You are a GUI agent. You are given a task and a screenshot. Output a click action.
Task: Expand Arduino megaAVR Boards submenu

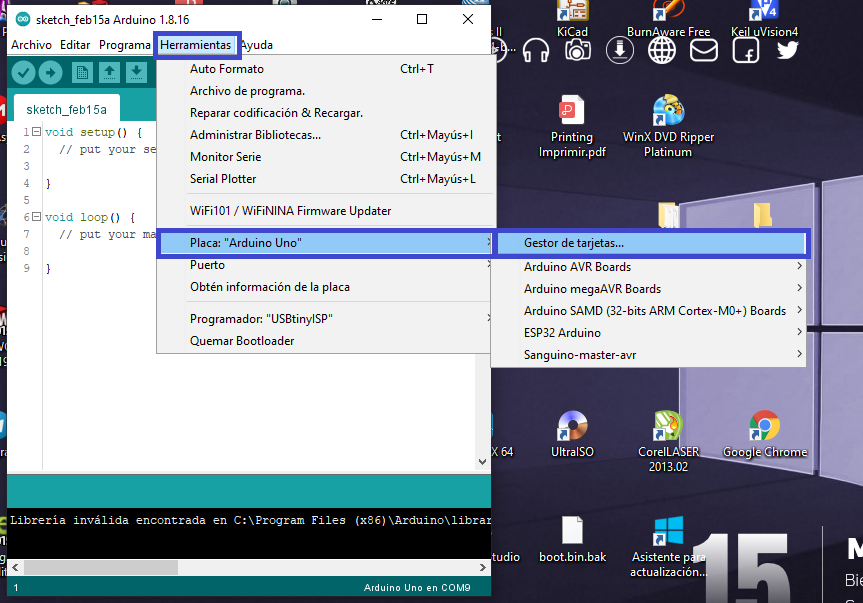pos(648,289)
